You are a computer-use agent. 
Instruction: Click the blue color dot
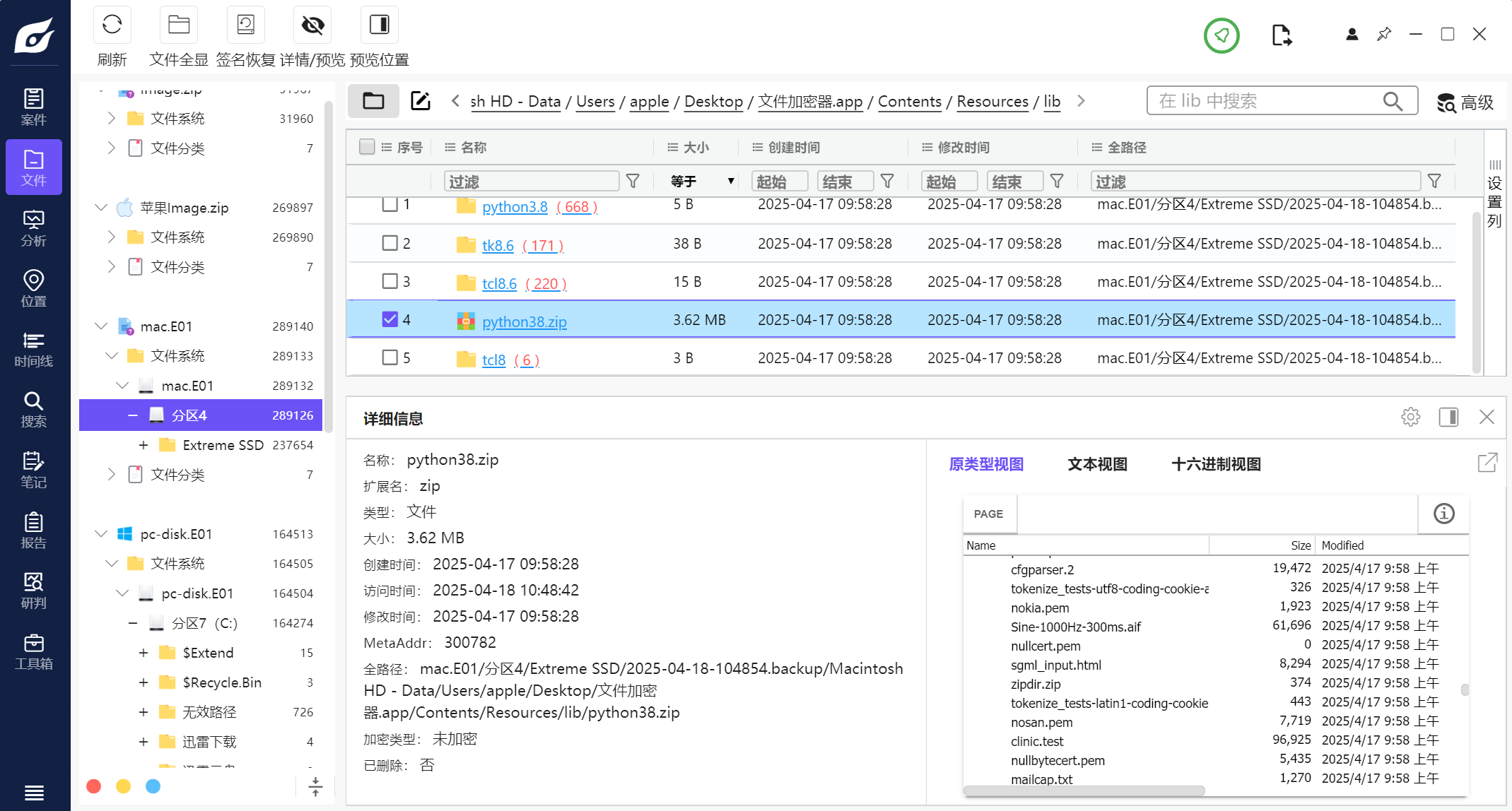coord(153,786)
